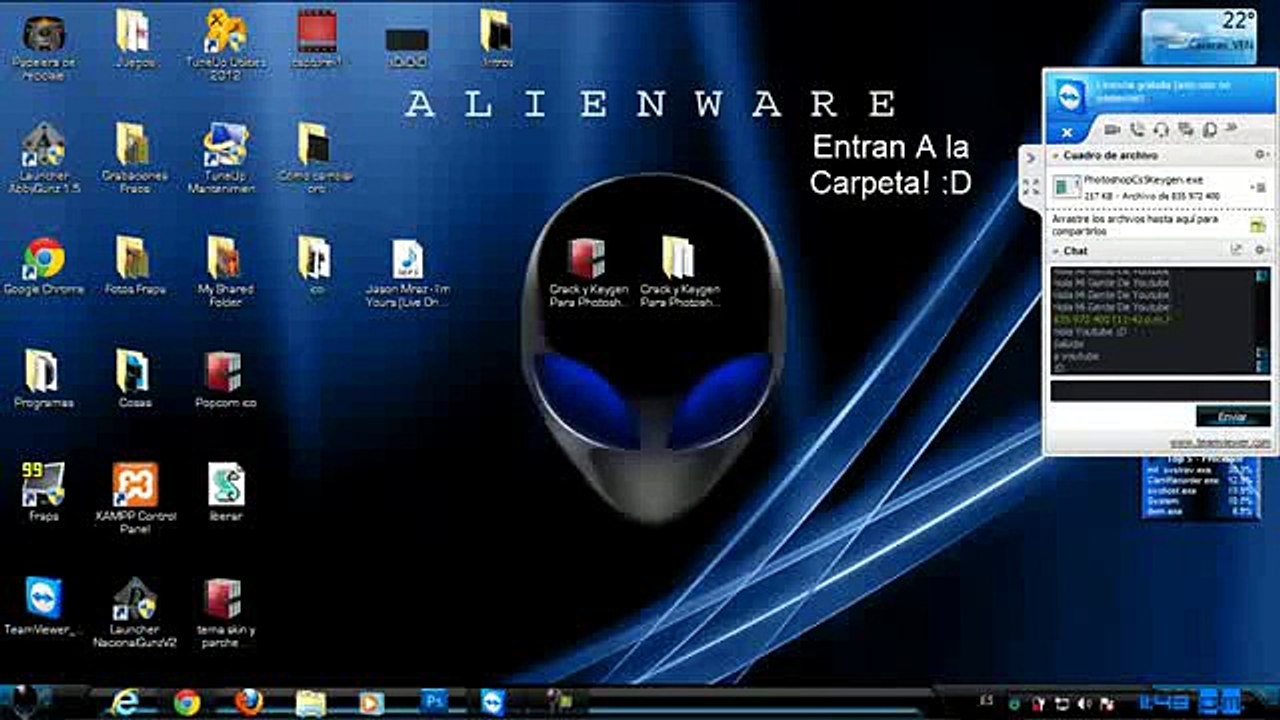Open My Shared Folder

coord(225,272)
